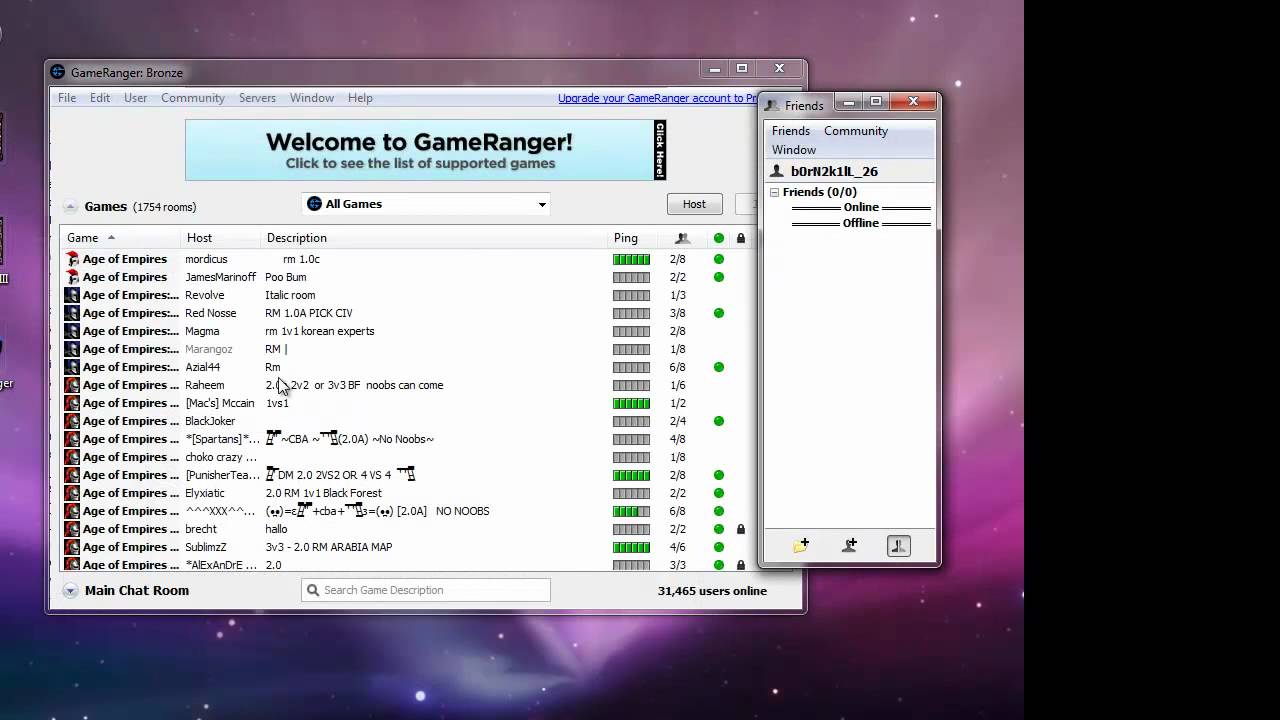Click the 31,465 users online status text
The height and width of the screenshot is (720, 1280).
click(712, 591)
